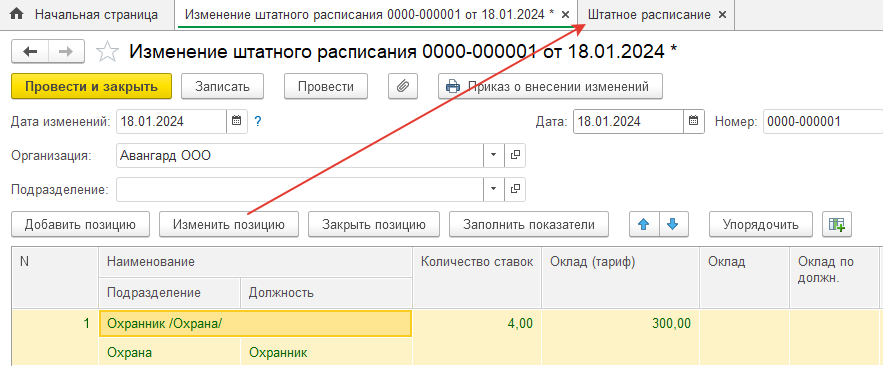Close the Изменение штатного расписания tab
The width and height of the screenshot is (883, 366).
pyautogui.click(x=566, y=15)
